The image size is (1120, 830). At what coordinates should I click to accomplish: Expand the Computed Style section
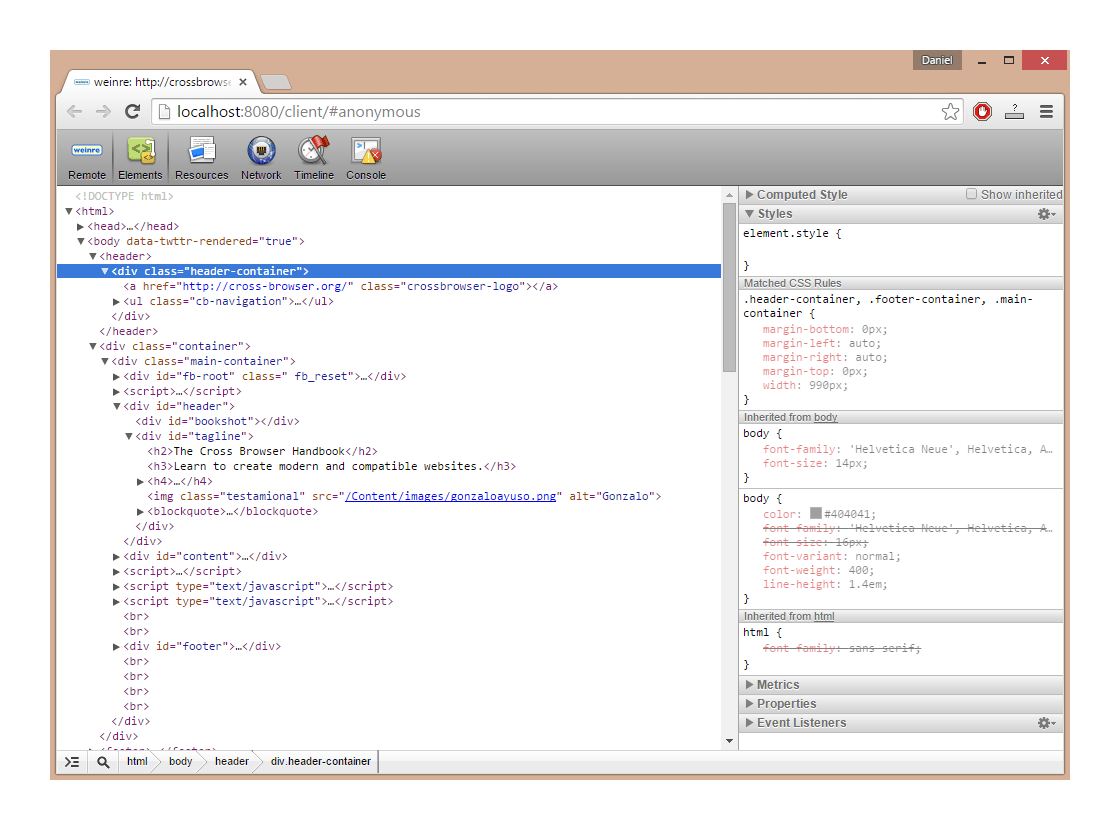click(x=801, y=195)
